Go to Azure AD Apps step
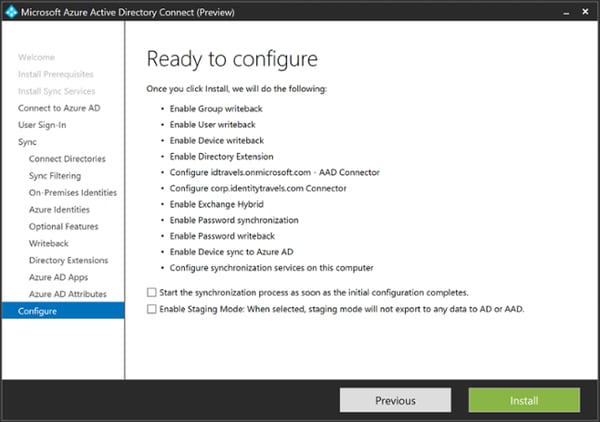The width and height of the screenshot is (600, 422). 58,277
